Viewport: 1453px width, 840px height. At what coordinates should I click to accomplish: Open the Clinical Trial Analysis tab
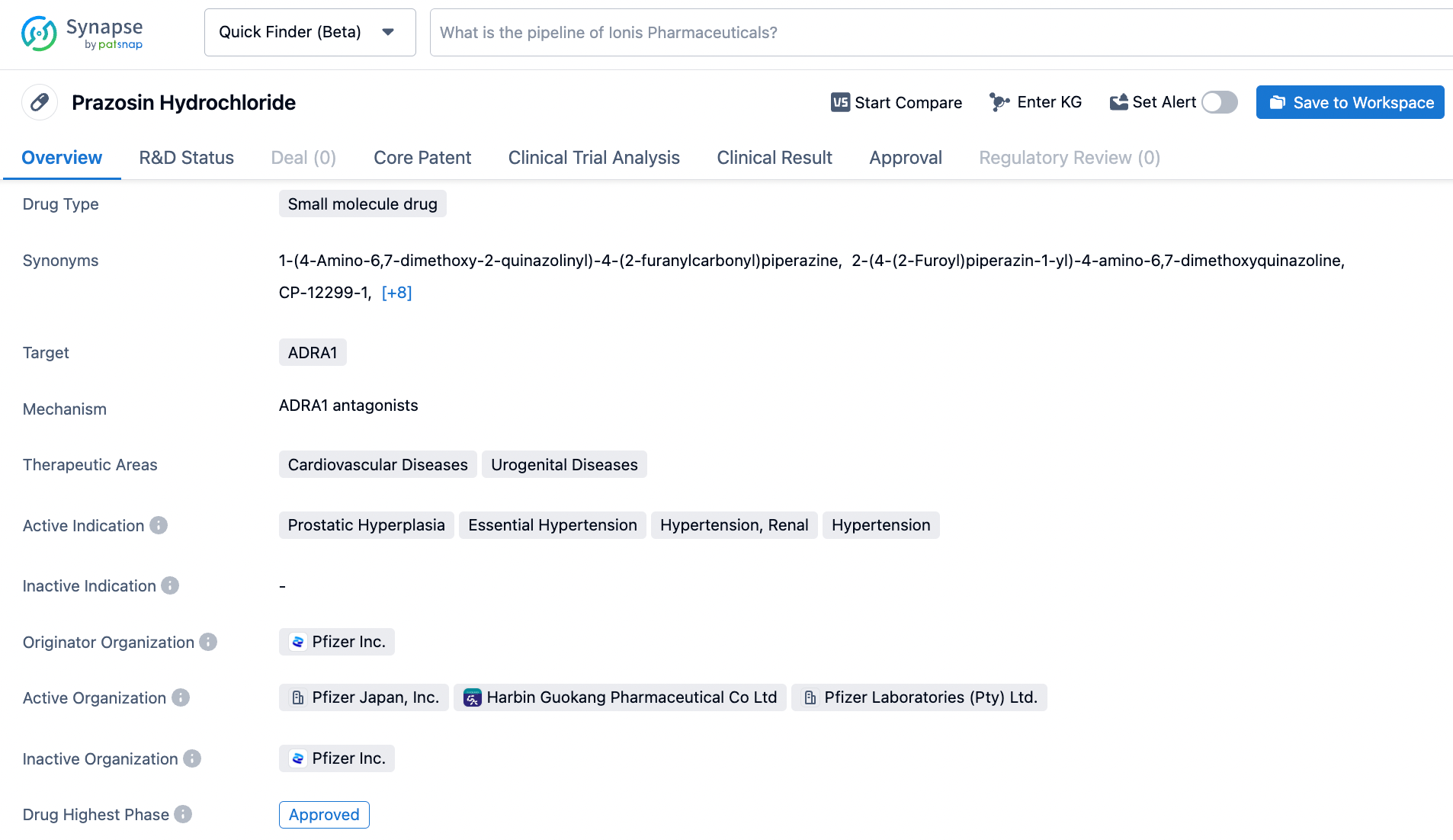594,158
